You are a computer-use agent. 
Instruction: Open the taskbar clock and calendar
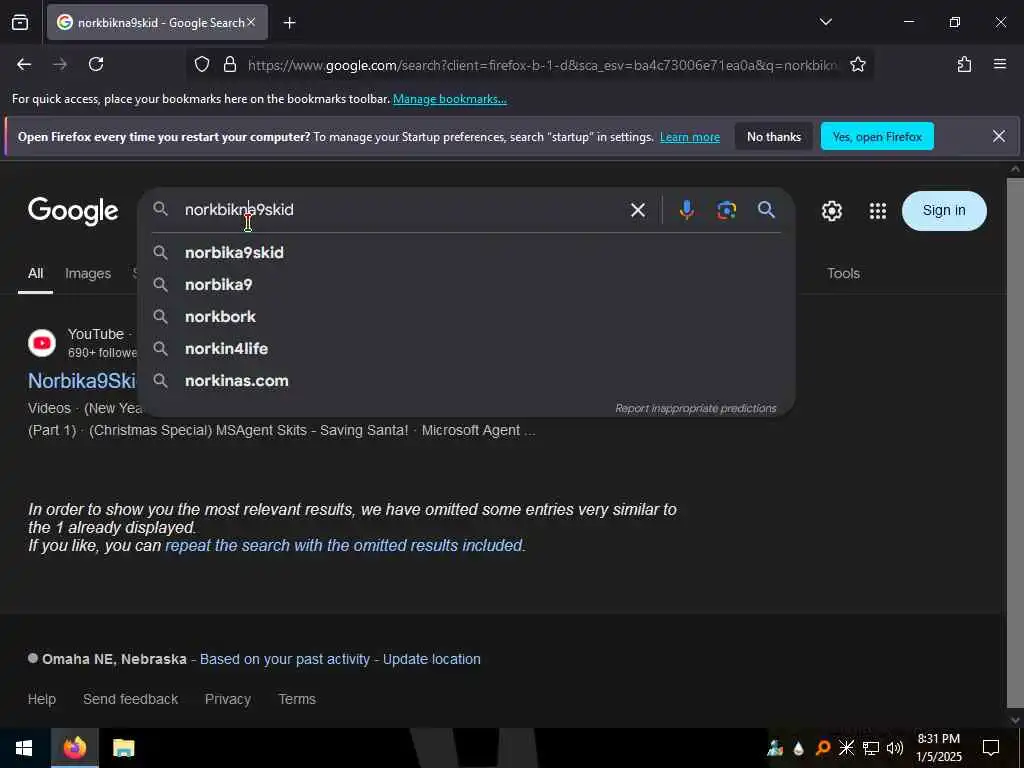pyautogui.click(x=938, y=748)
